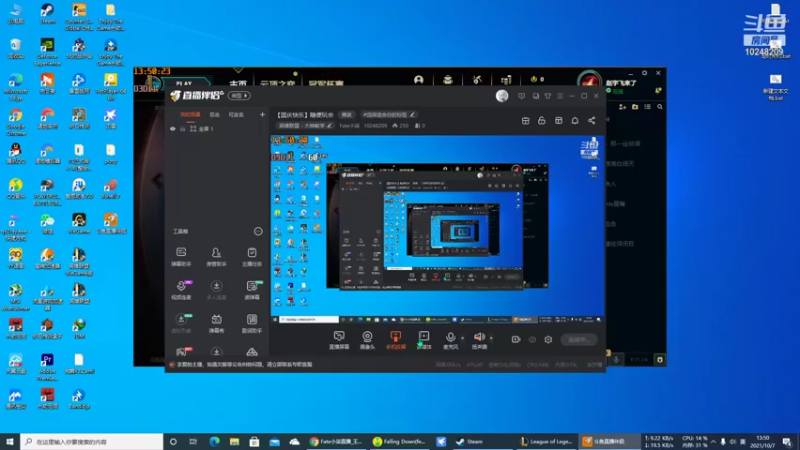This screenshot has width=800, height=450.
Task: Open 歌词助手 tool in the toolbox
Action: click(x=252, y=323)
